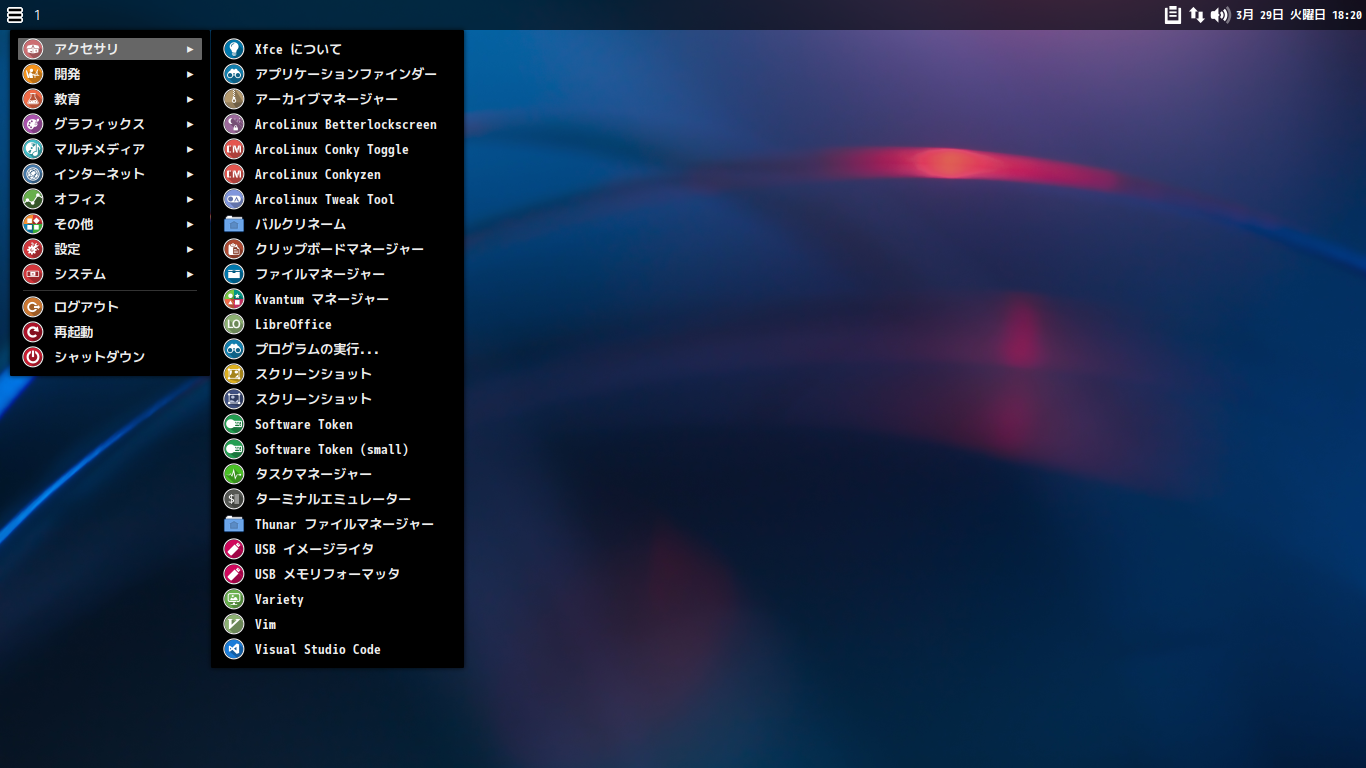Click the LibreOffice LO icon
Screen dimensions: 1366x768
[233, 324]
